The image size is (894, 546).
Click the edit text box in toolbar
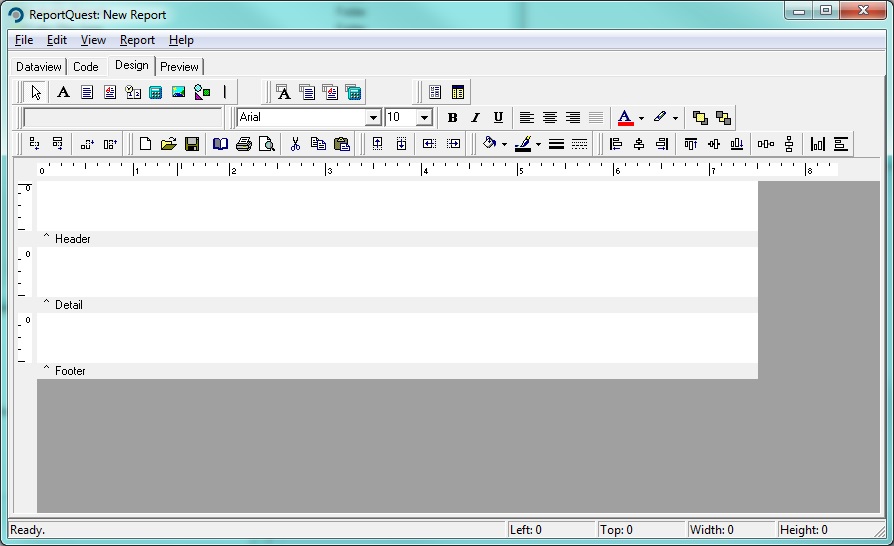pyautogui.click(x=123, y=117)
